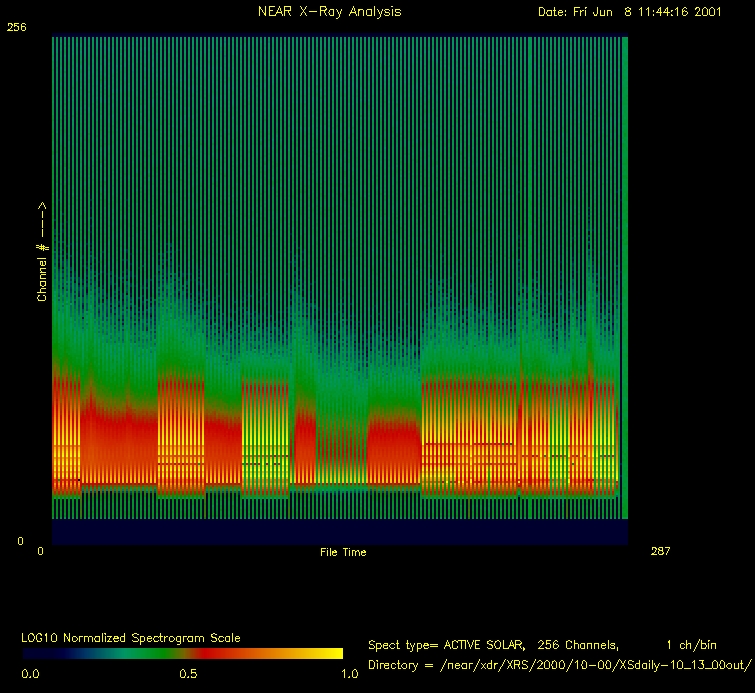This screenshot has width=755, height=693.
Task: Click the 0.0 tick label under the scale
Action: (x=30, y=675)
